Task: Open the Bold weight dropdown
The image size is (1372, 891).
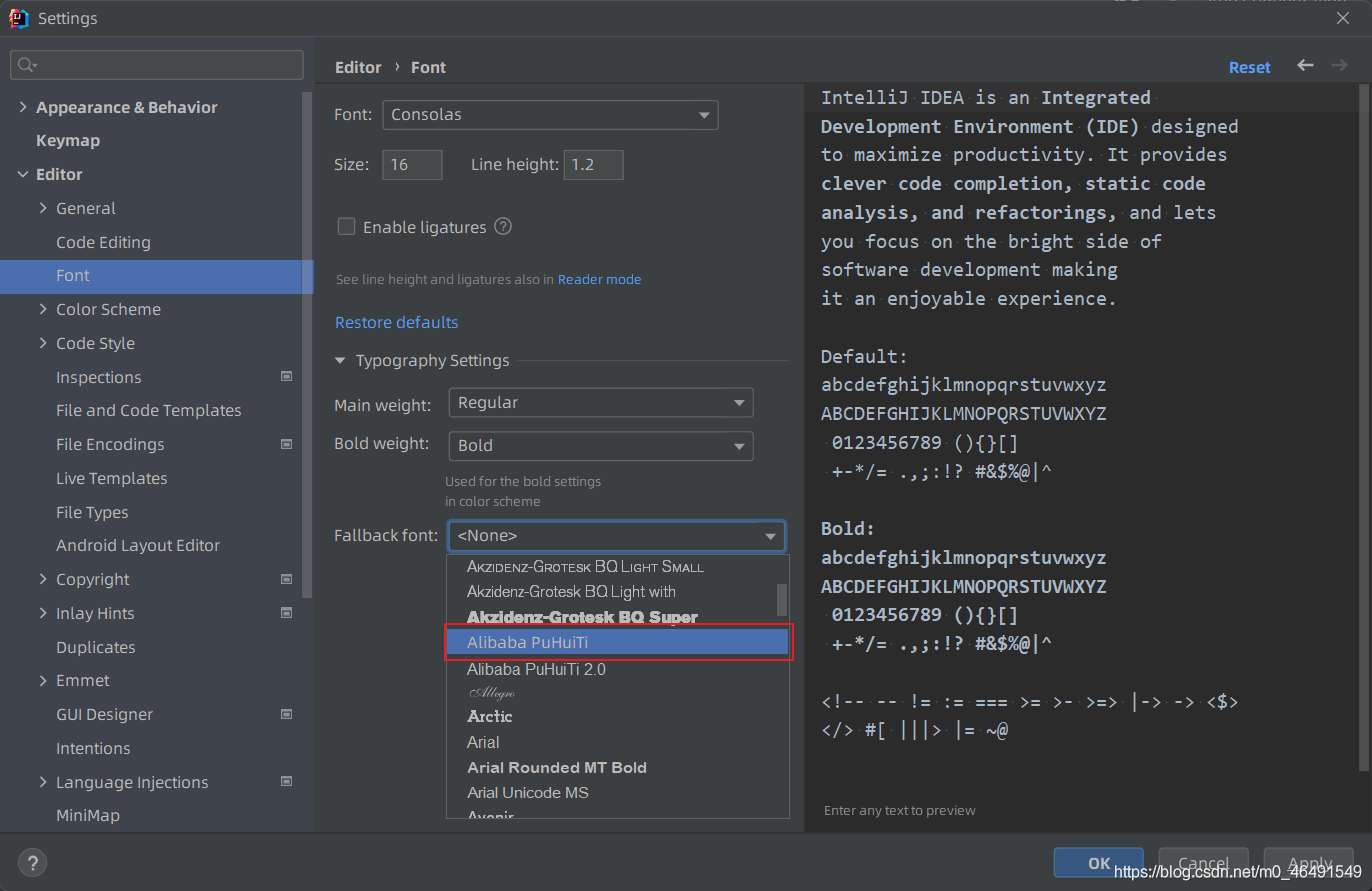Action: tap(601, 445)
